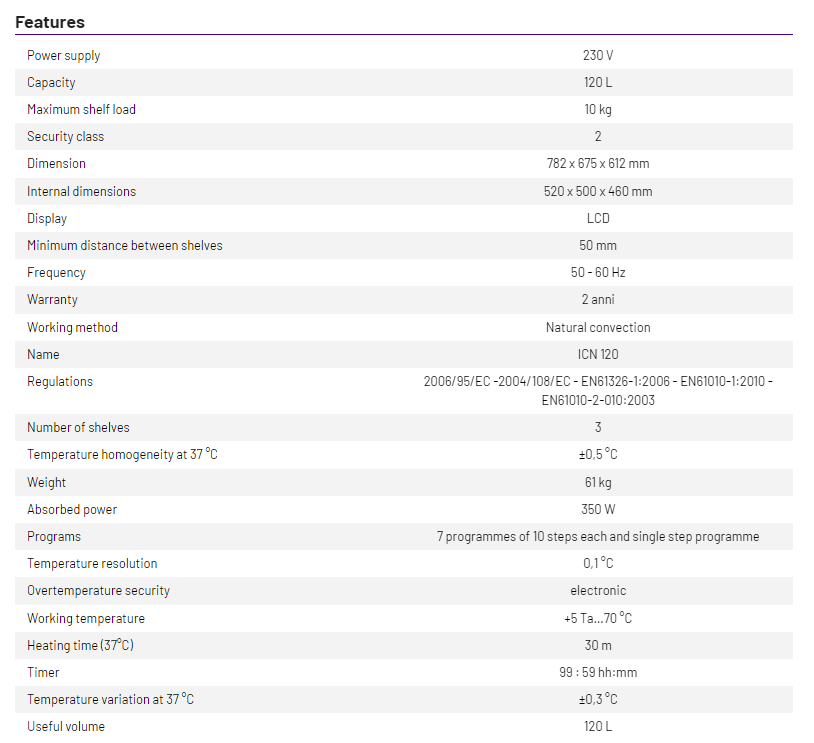814x743 pixels.
Task: Select the Overtemperature security label
Action: (98, 591)
